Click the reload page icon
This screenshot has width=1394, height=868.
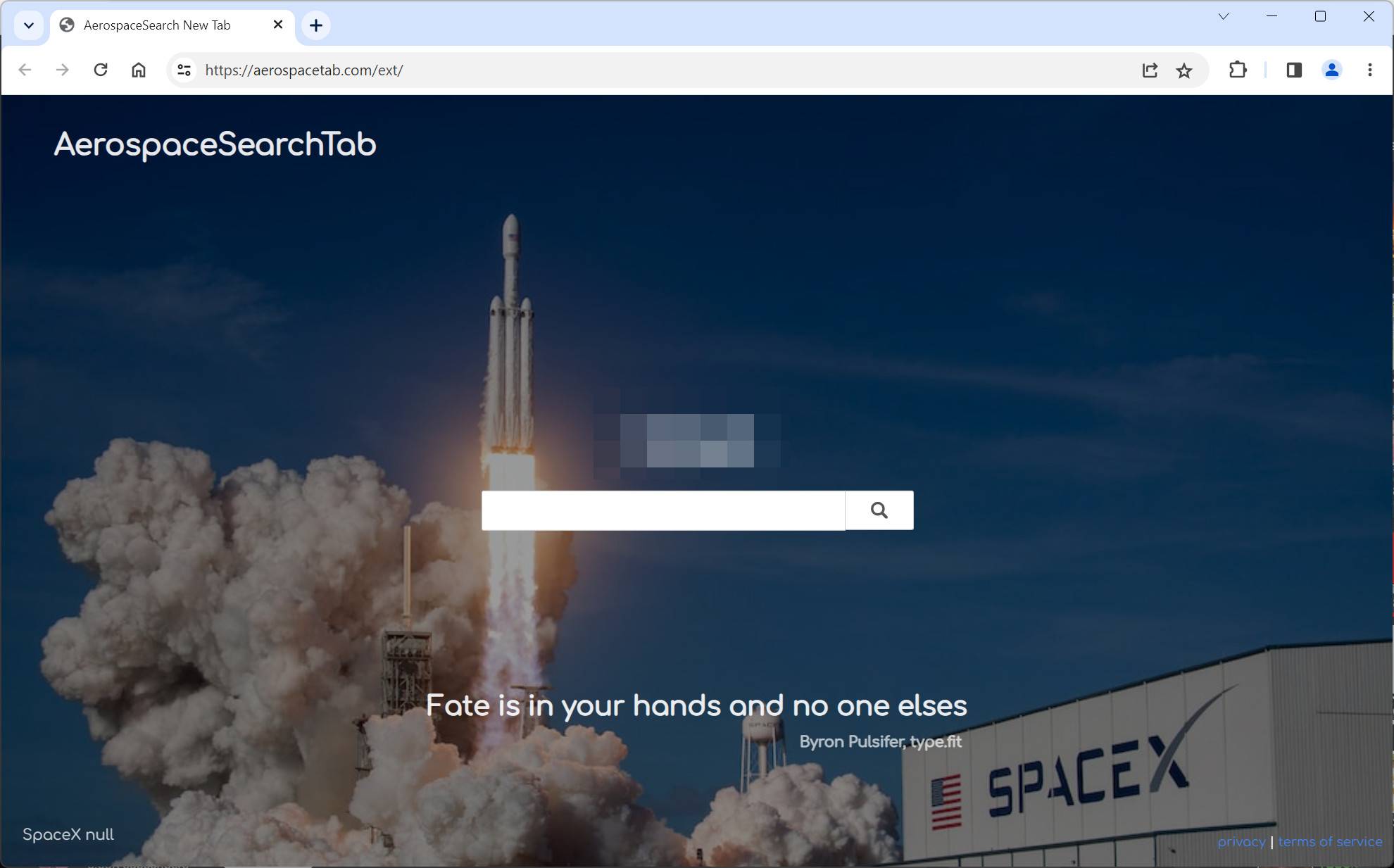point(101,70)
